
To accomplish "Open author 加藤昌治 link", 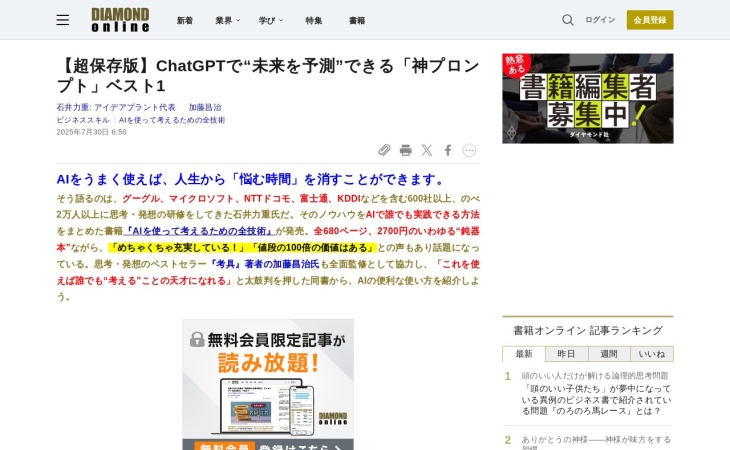I will coord(205,107).
